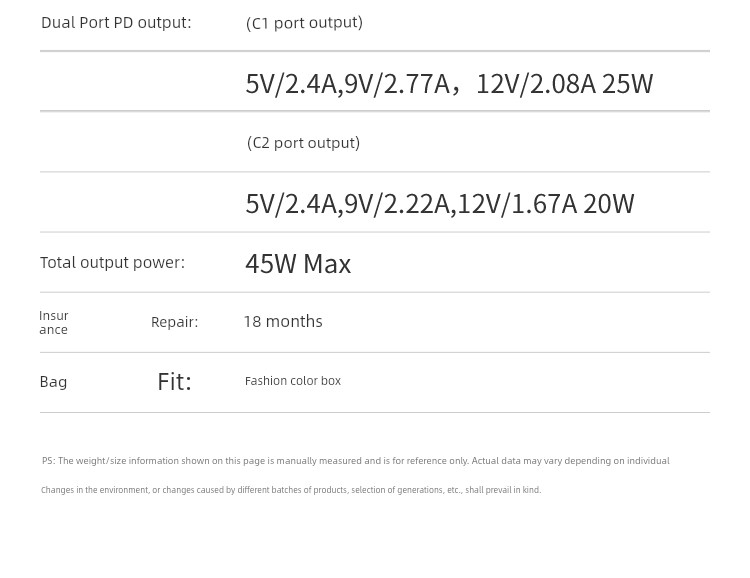Click the C2 spec line ending in 20W
The image size is (750, 578).
(x=440, y=204)
